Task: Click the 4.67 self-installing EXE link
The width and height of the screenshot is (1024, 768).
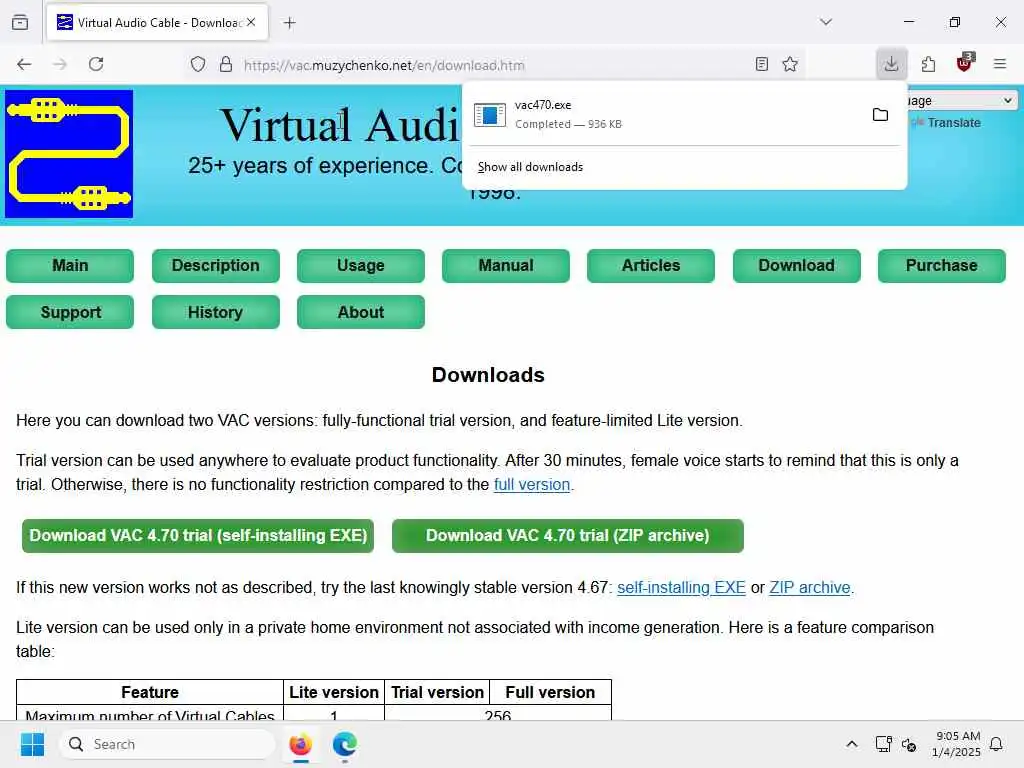Action: [681, 588]
